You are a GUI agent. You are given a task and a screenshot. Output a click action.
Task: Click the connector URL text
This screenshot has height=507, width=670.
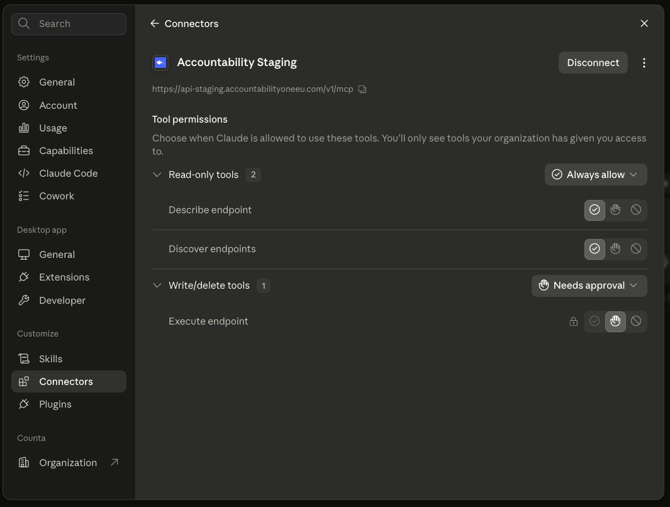(x=253, y=89)
